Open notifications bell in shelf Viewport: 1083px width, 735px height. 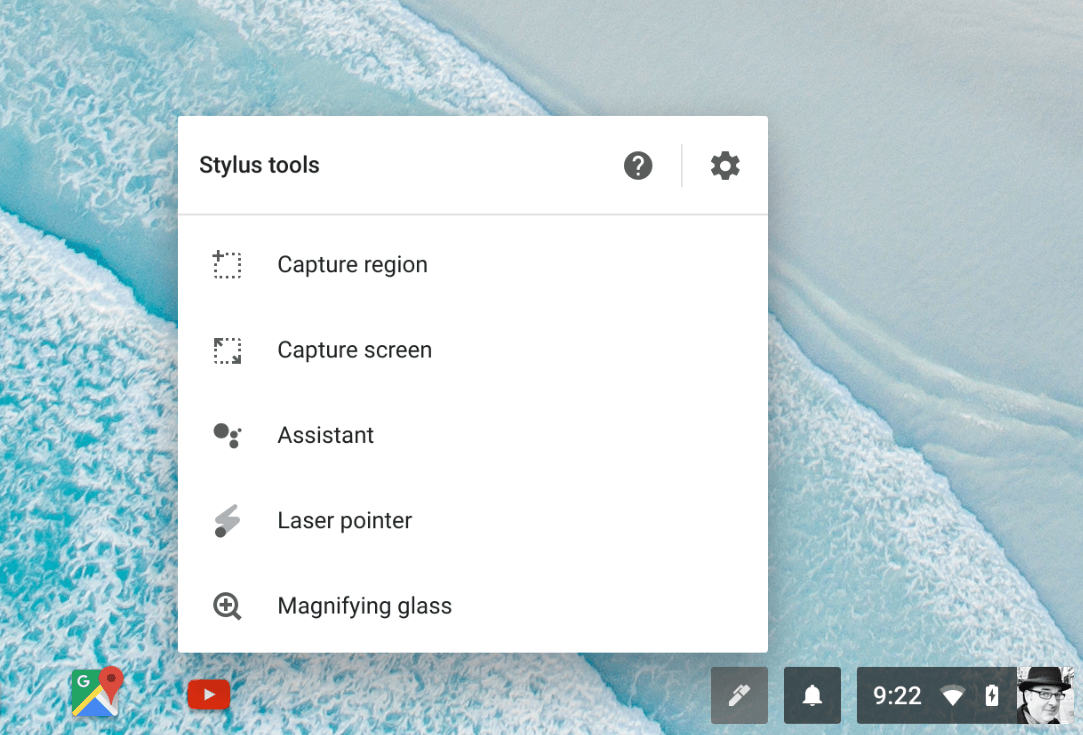pos(812,695)
